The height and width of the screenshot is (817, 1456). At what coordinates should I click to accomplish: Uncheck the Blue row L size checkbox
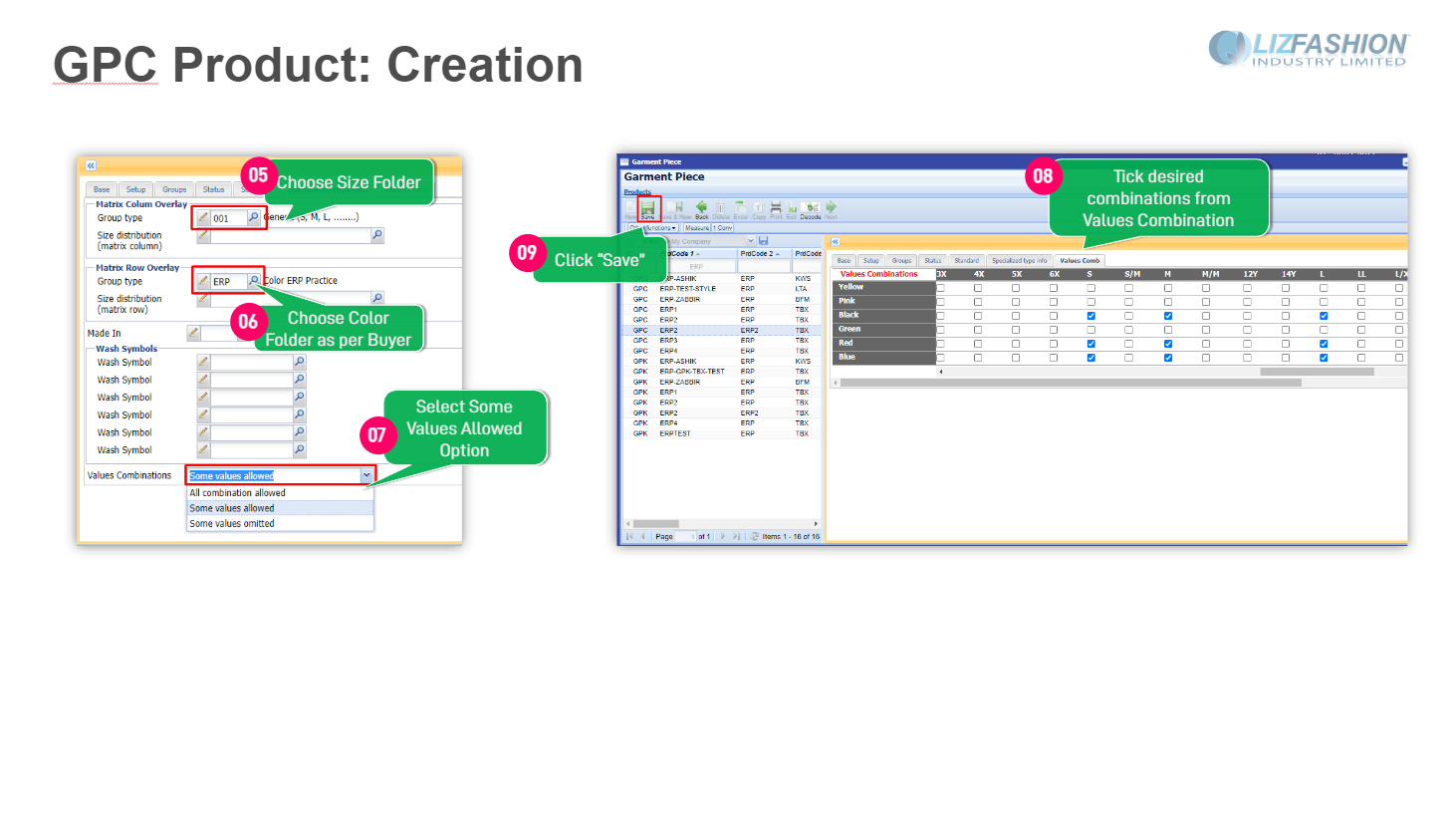[1323, 358]
